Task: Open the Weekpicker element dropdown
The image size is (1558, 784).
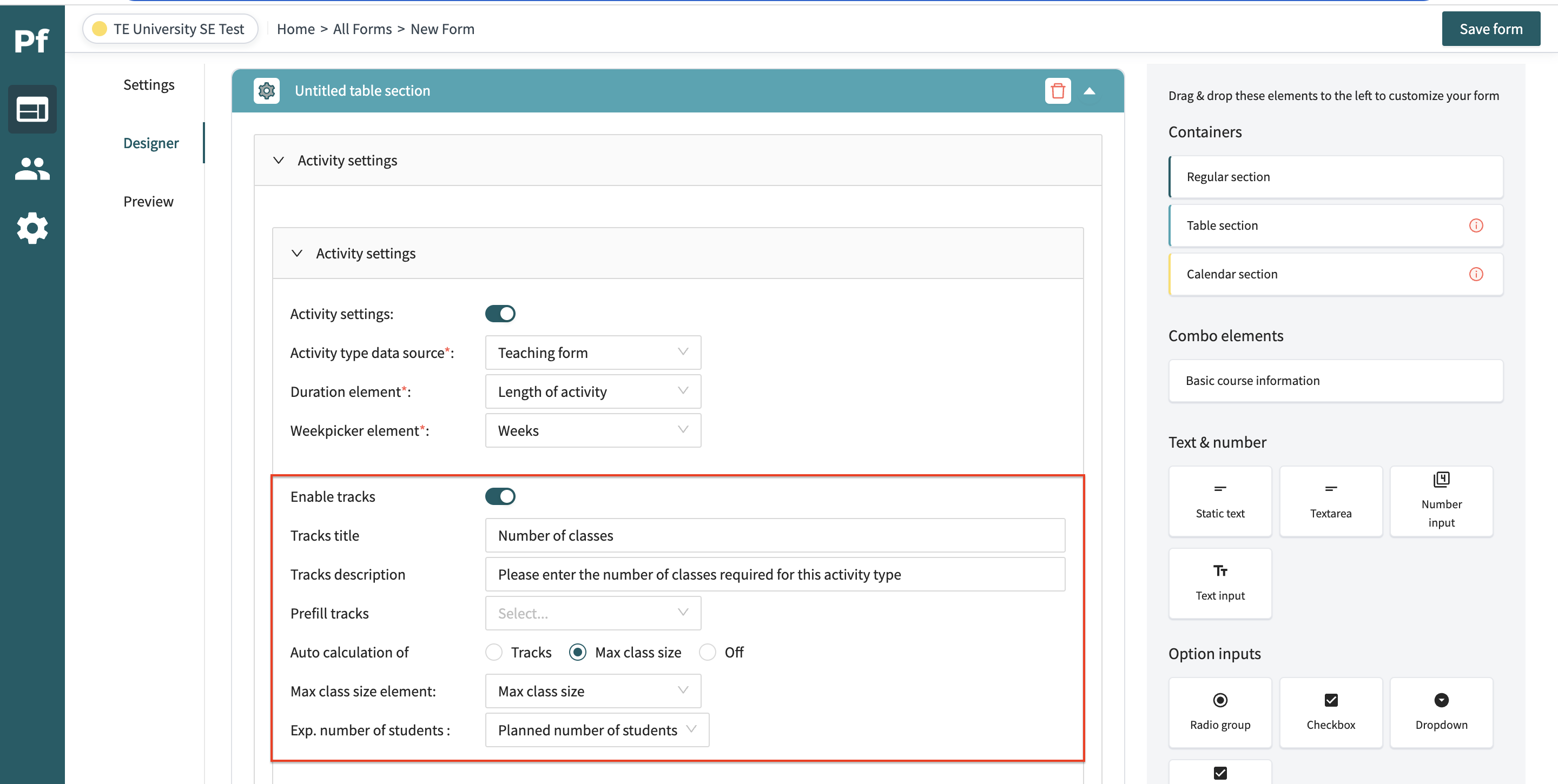Action: click(593, 431)
